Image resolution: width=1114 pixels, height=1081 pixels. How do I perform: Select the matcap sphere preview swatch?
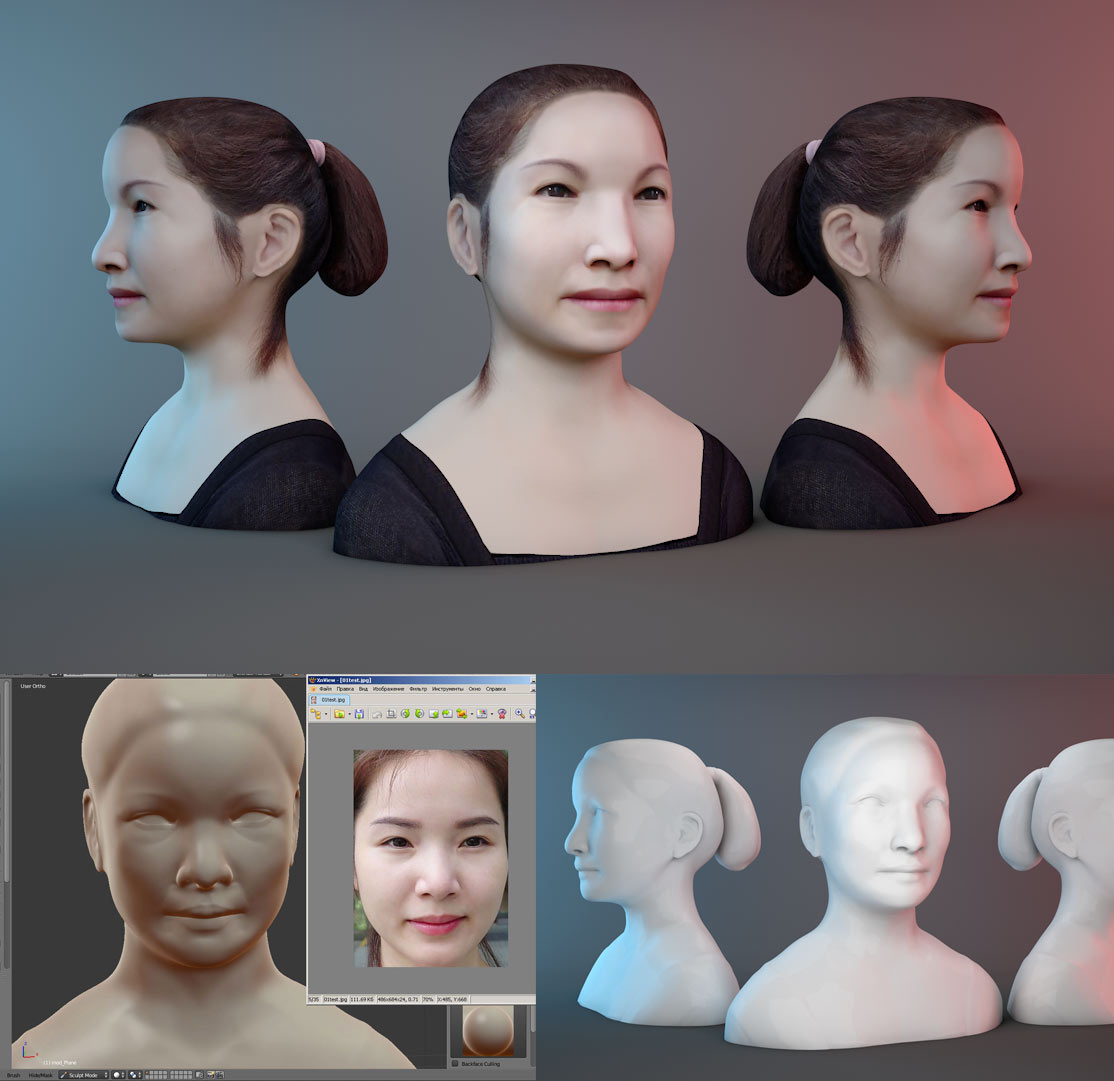(x=487, y=1031)
